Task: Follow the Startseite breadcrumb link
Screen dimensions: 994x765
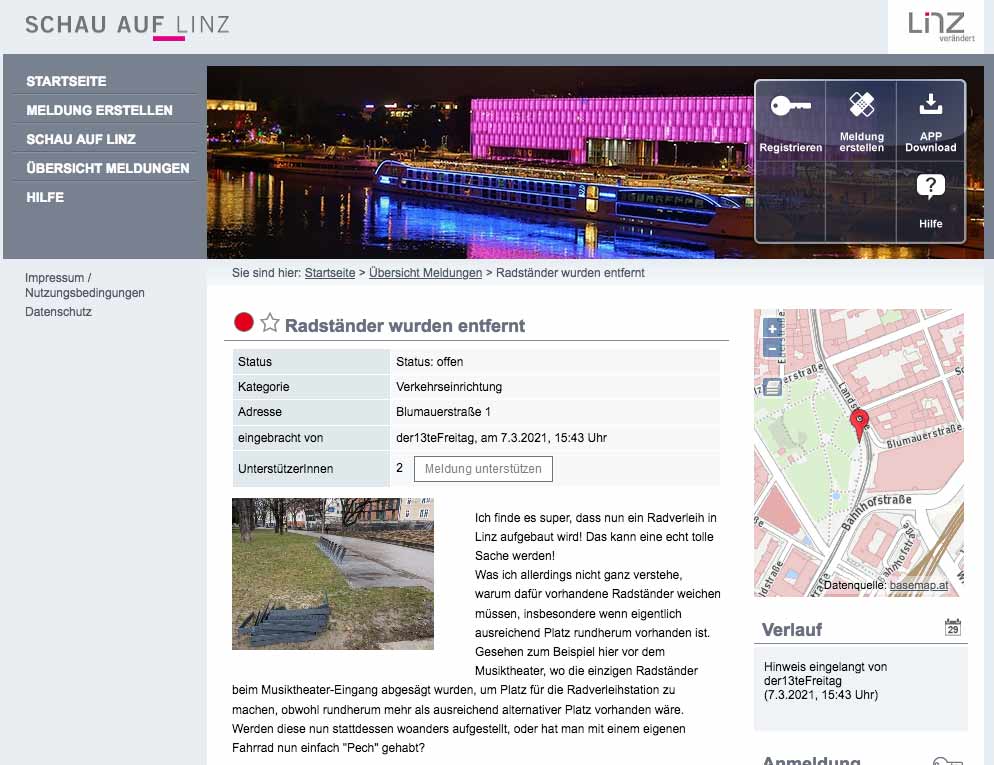Action: click(329, 273)
